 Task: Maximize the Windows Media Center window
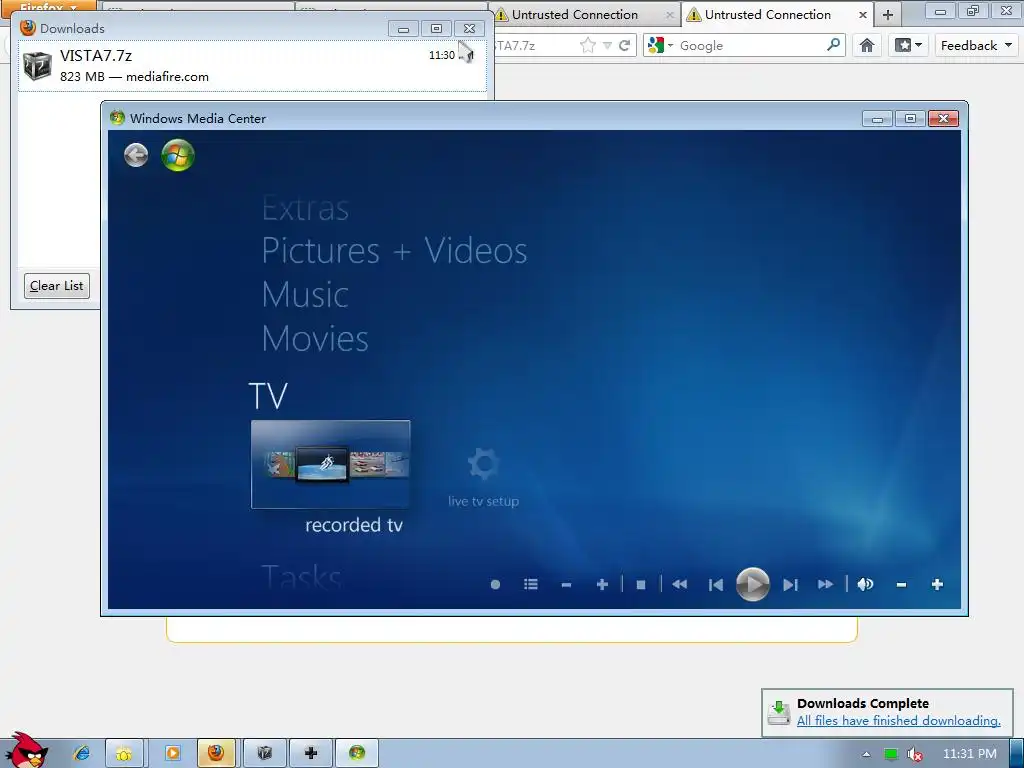910,119
